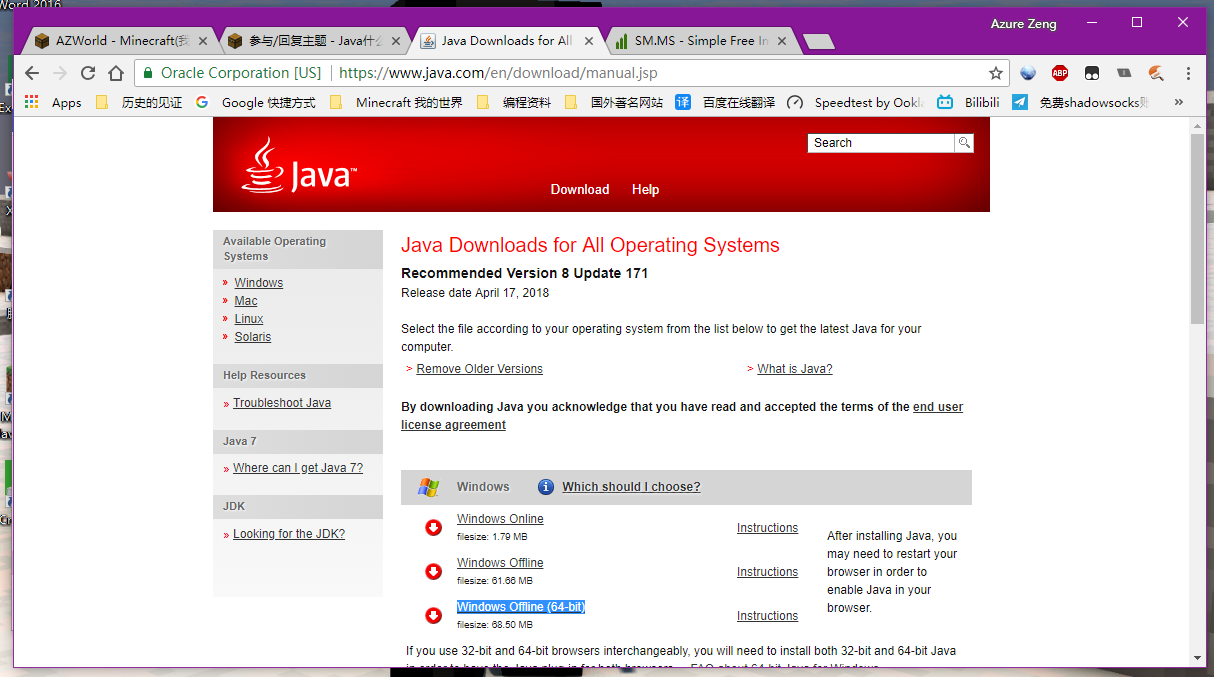Click the Java logo in the header
This screenshot has height=677, width=1214.
(x=298, y=166)
